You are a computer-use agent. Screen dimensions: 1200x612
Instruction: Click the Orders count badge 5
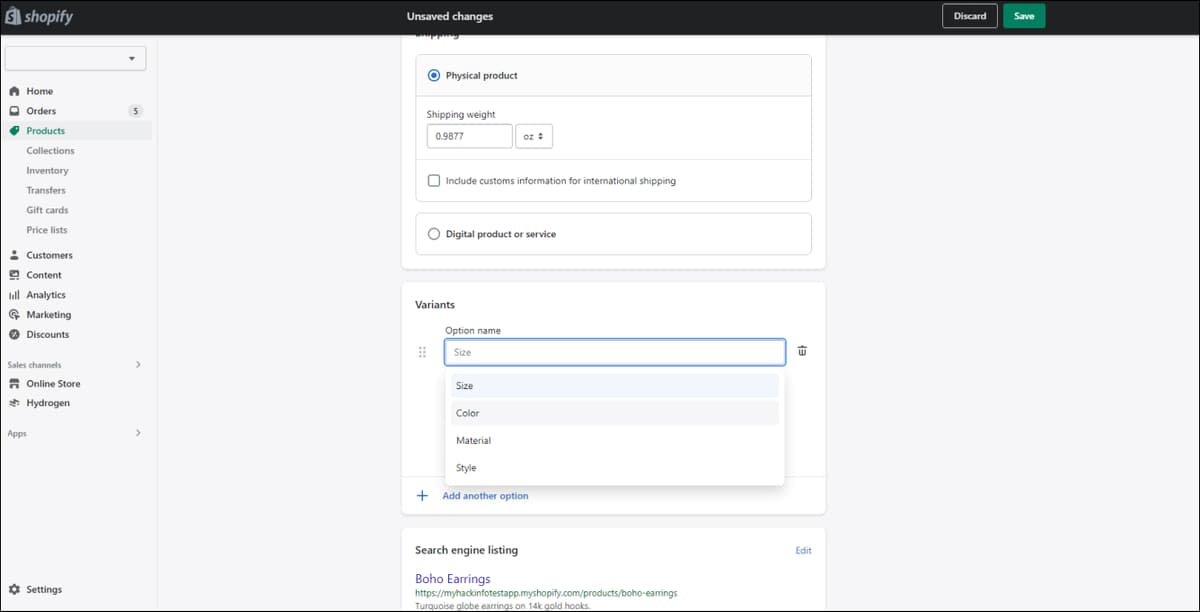[x=136, y=111]
